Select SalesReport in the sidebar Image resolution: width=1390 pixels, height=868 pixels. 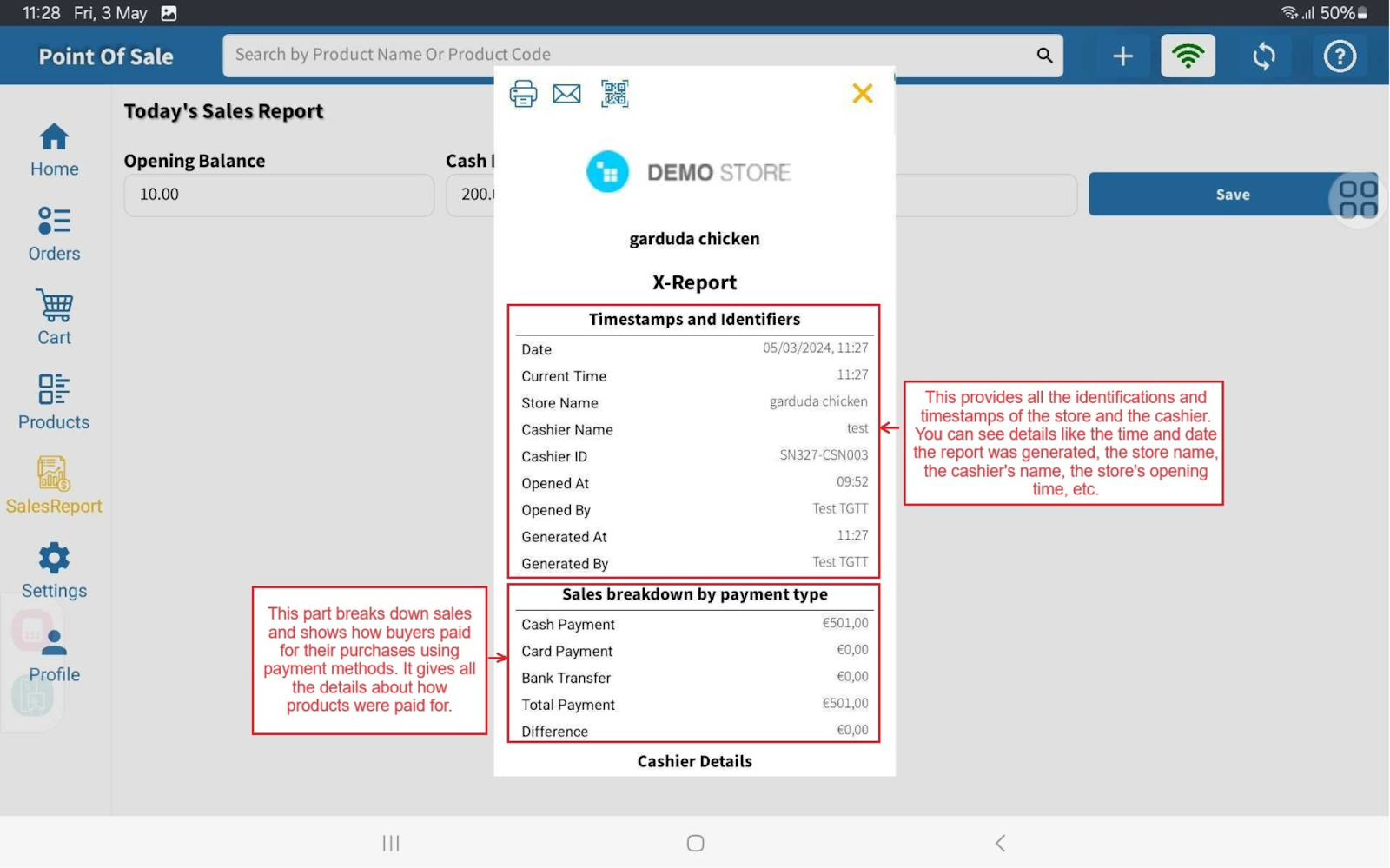coord(54,487)
